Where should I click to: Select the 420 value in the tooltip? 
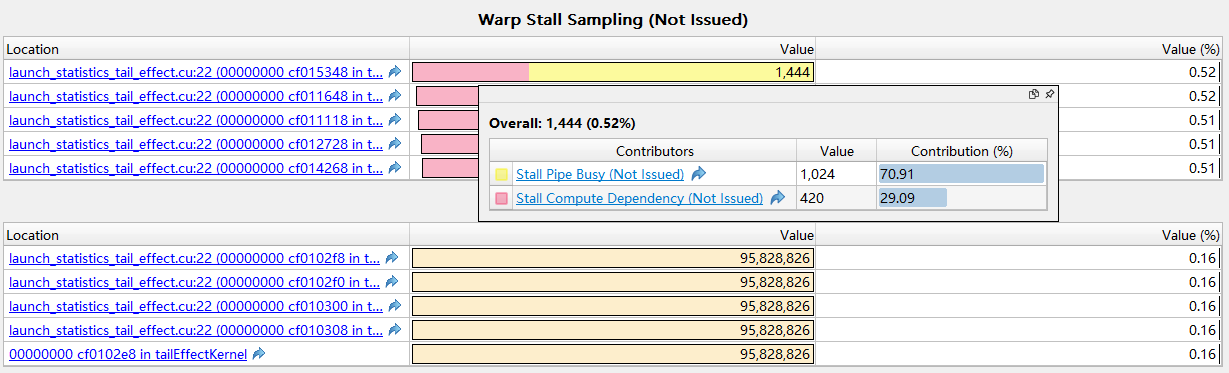(x=812, y=198)
